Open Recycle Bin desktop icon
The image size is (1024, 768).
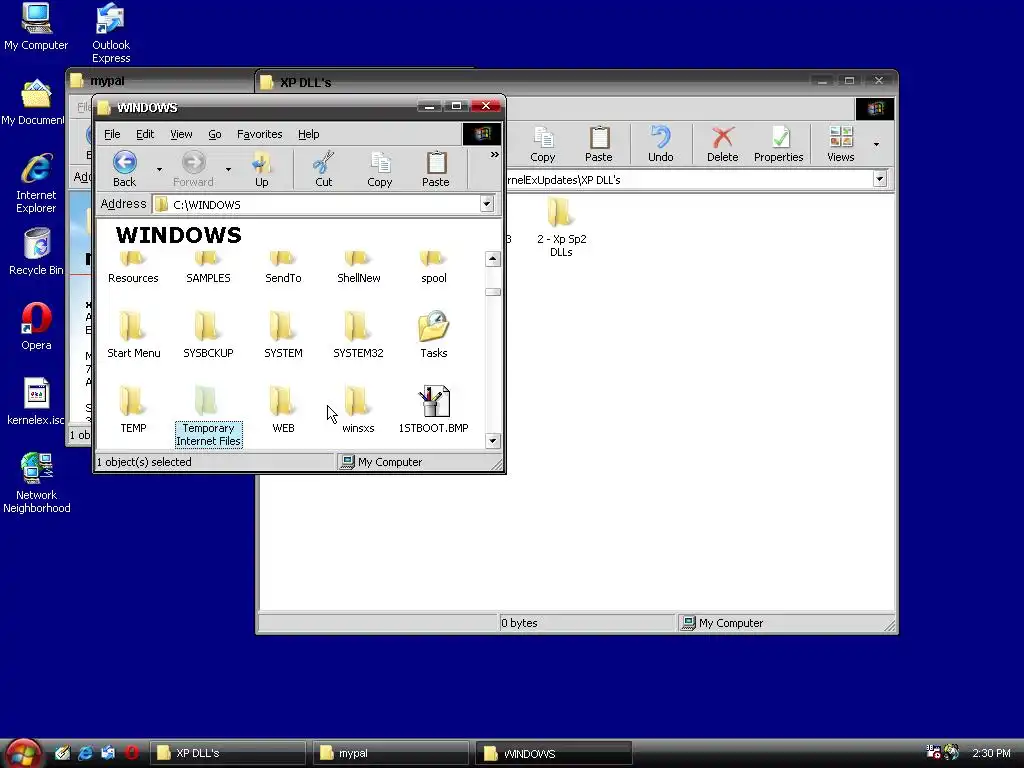tap(37, 252)
